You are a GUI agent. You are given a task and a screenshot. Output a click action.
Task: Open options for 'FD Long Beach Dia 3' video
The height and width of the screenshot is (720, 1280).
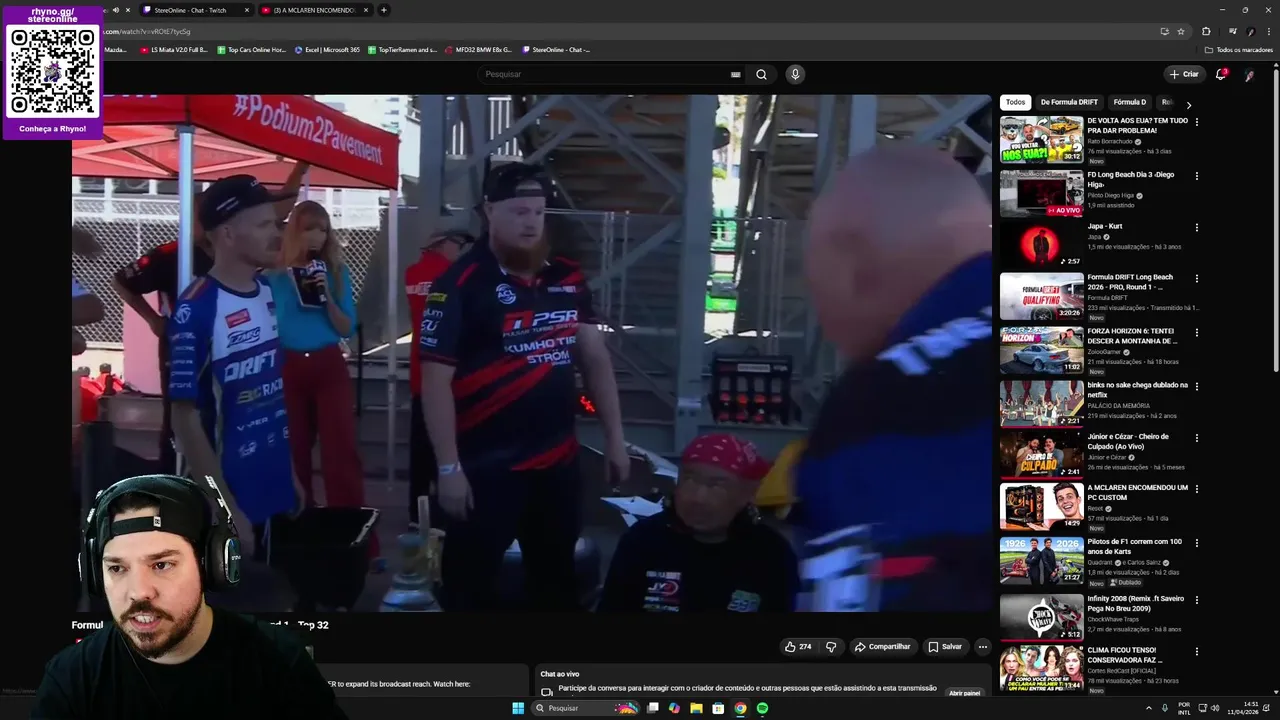pos(1196,176)
